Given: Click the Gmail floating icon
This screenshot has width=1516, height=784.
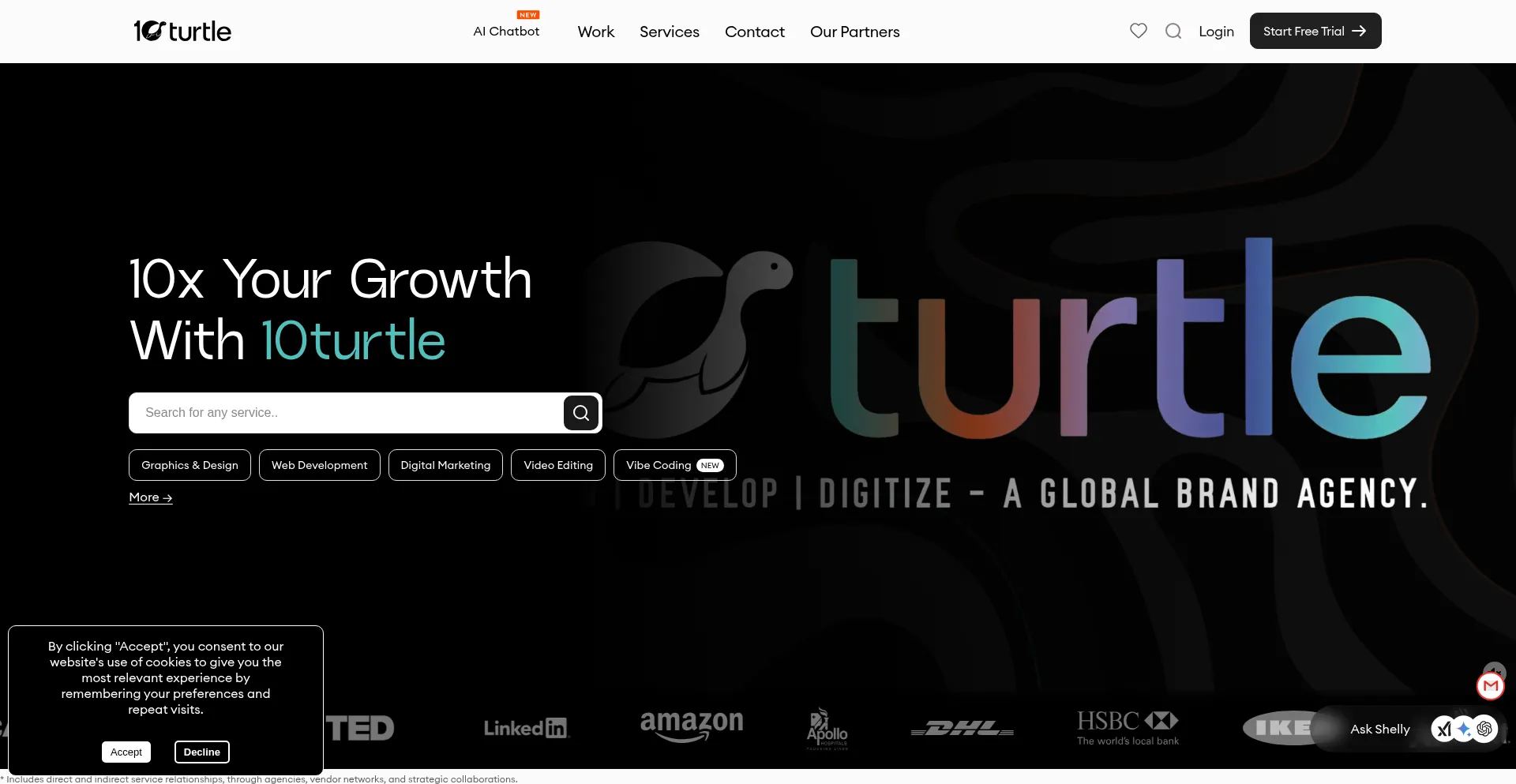Looking at the screenshot, I should point(1491,685).
